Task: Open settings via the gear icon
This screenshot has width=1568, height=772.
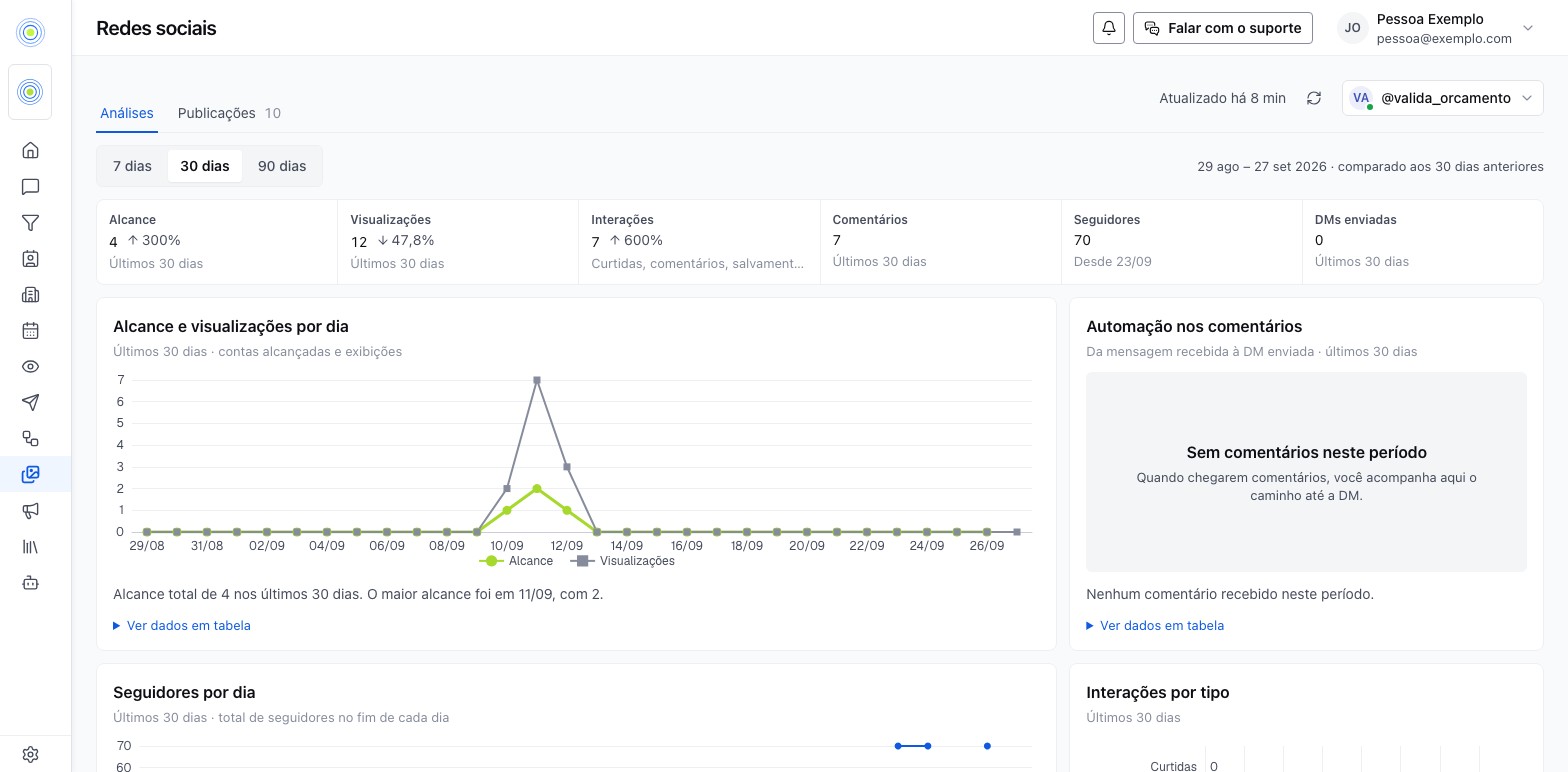Action: [x=30, y=754]
